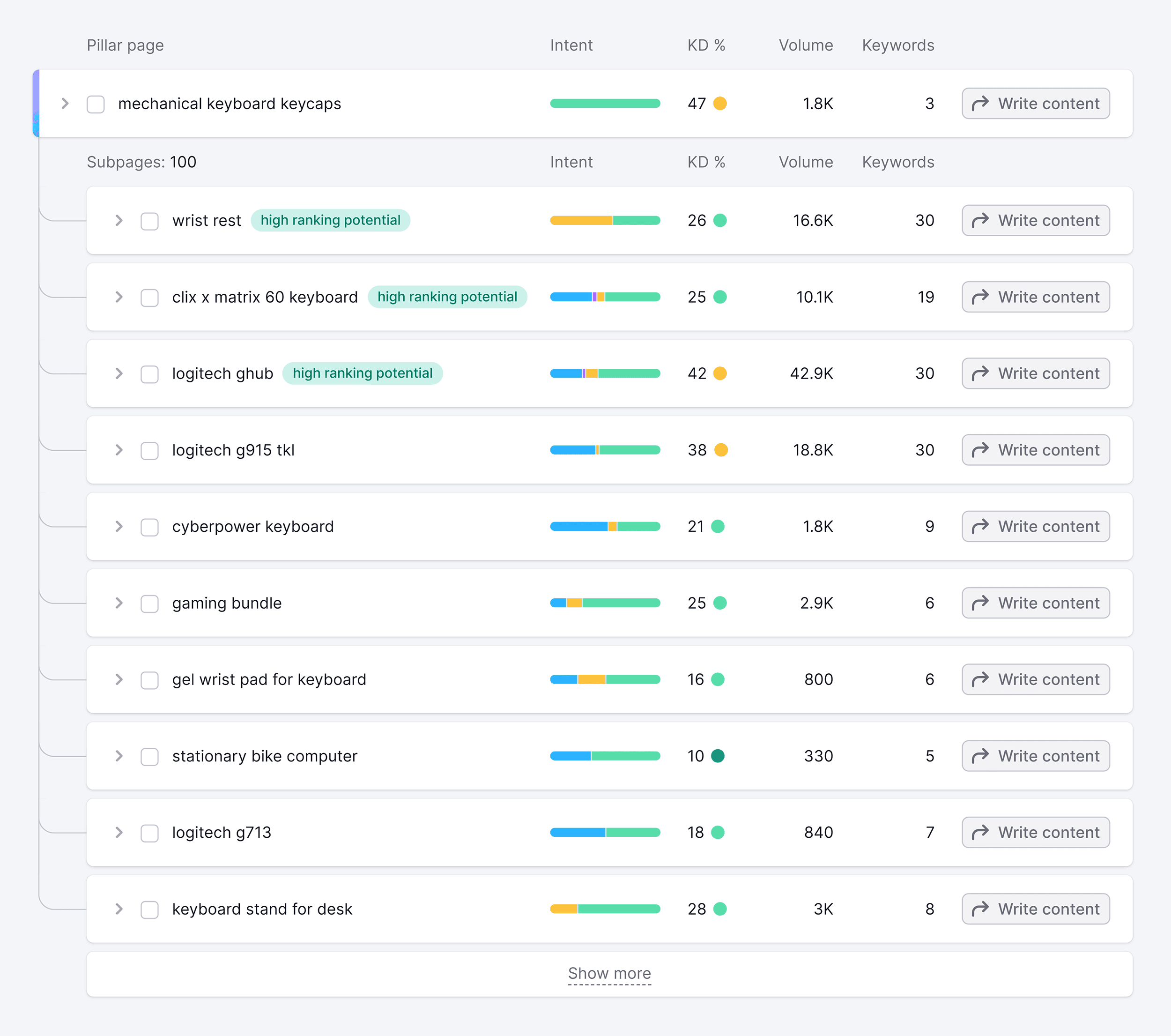
Task: Expand the gaming bundle row
Action: click(x=119, y=603)
